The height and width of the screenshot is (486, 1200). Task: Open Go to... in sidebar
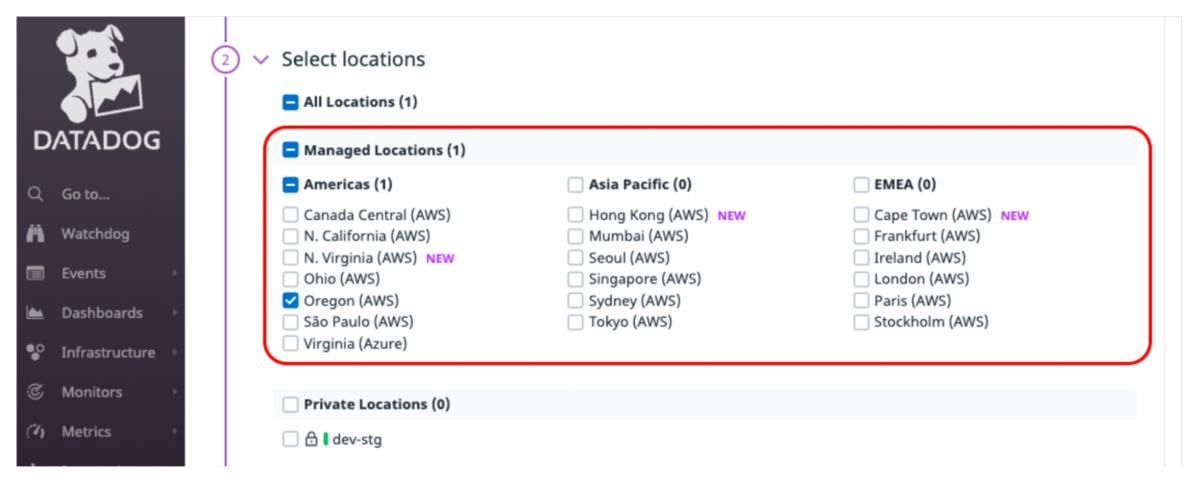coord(86,194)
